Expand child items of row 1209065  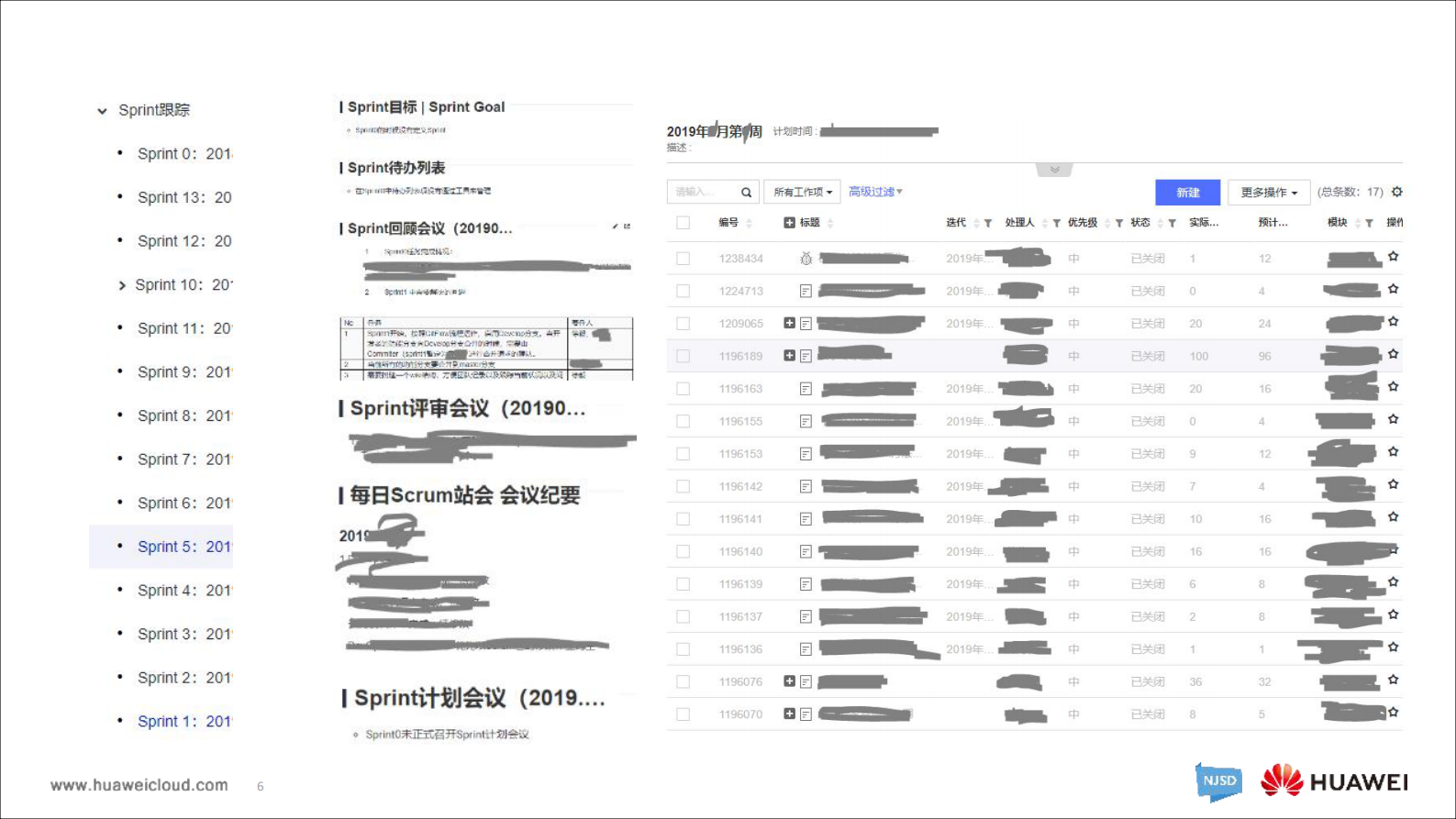(x=789, y=323)
